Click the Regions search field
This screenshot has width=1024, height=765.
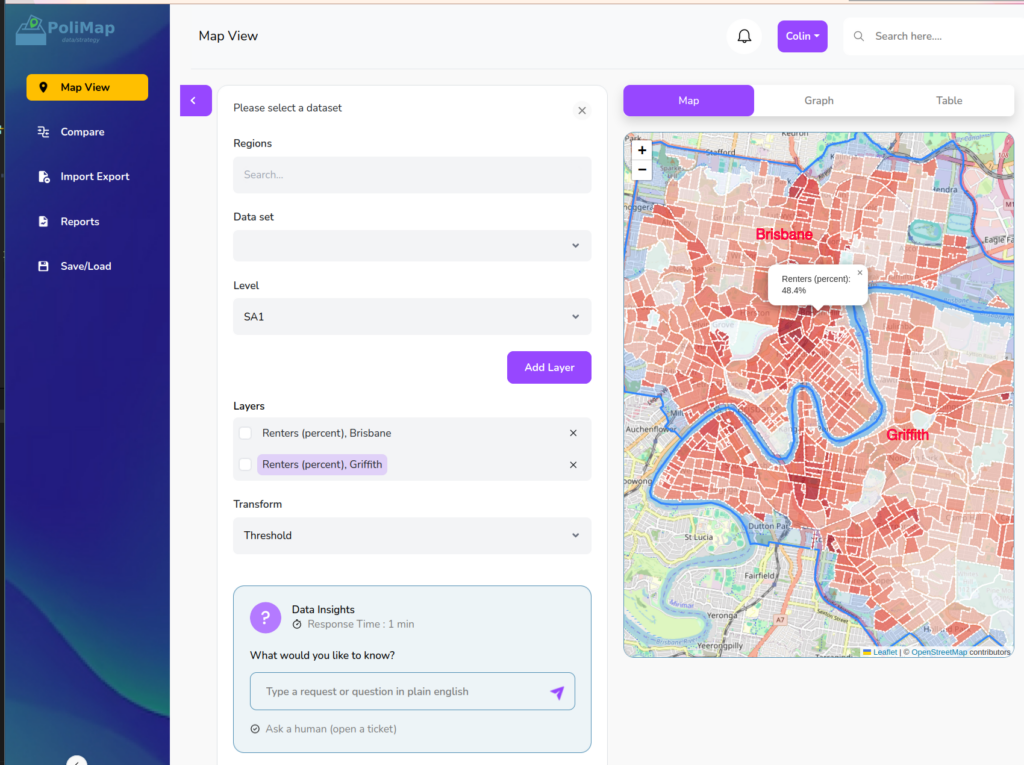[x=412, y=175]
